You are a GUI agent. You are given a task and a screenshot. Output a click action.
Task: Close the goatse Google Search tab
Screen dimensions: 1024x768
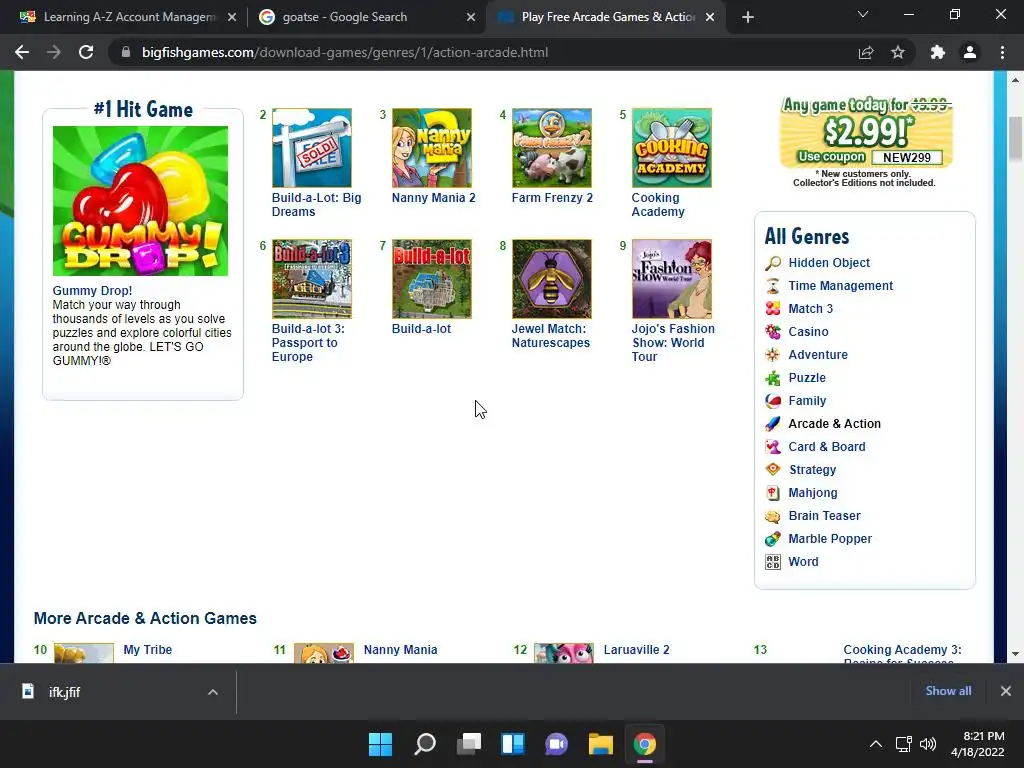coord(471,18)
